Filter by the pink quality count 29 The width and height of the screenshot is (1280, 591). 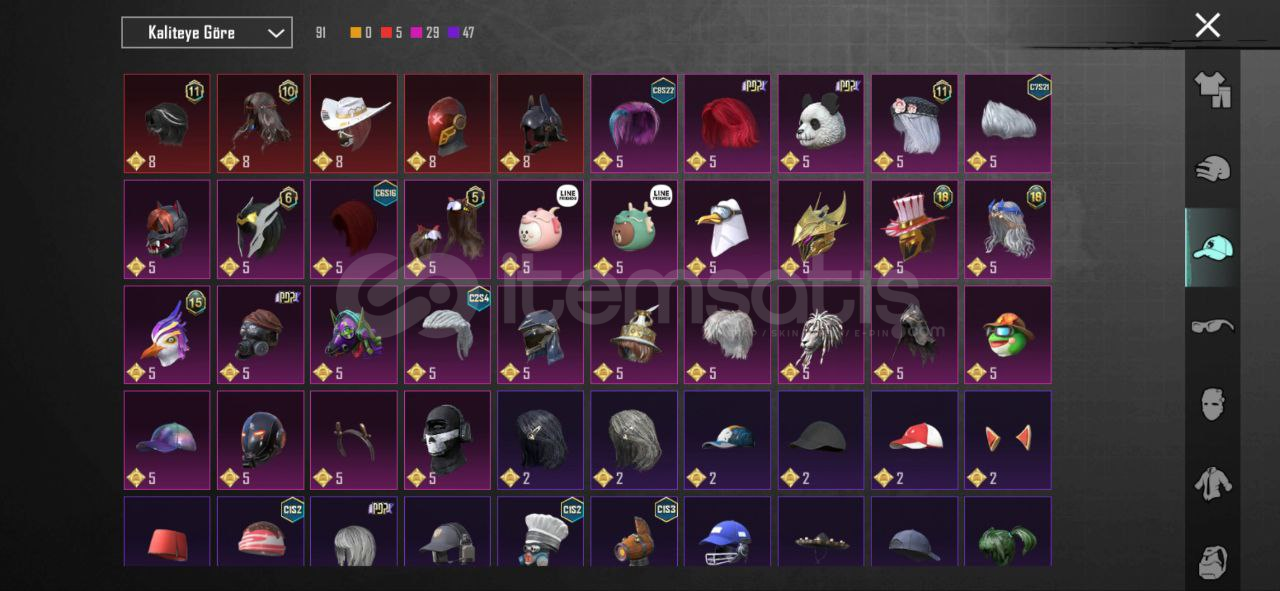425,33
